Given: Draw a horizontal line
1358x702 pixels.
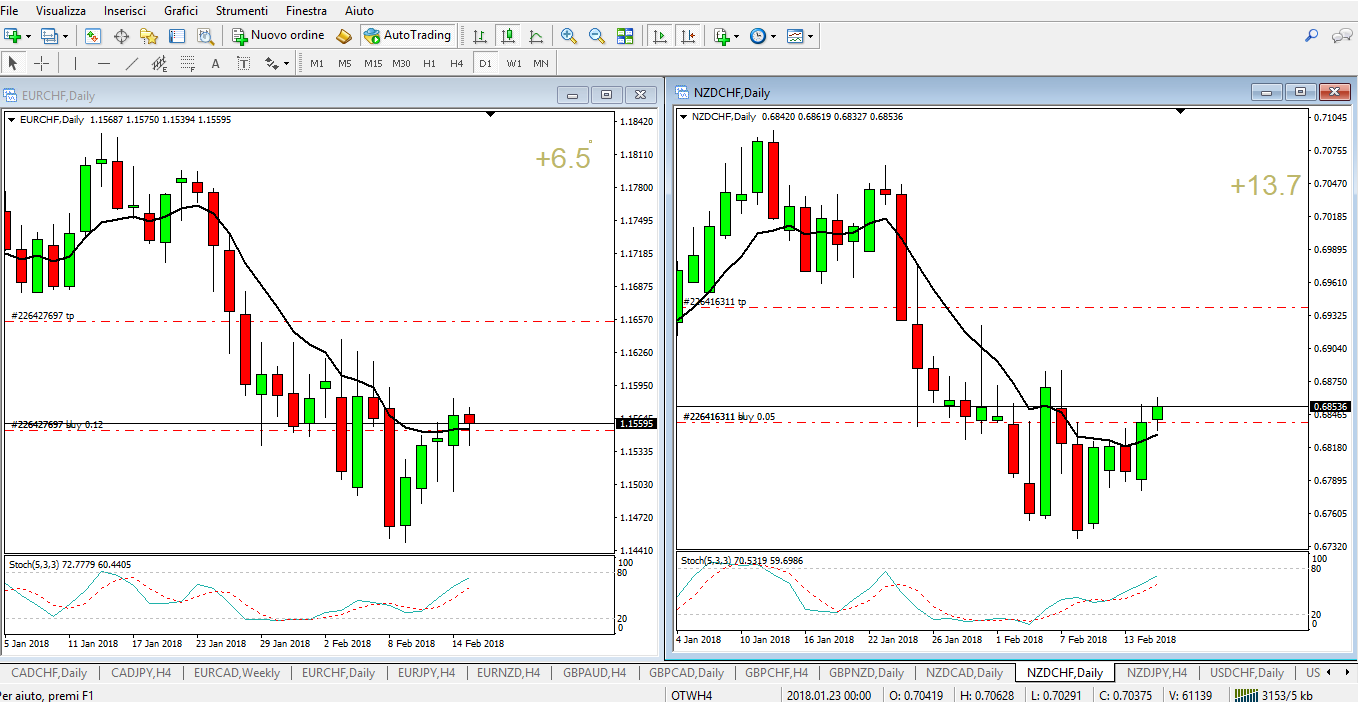Looking at the screenshot, I should tap(103, 63).
